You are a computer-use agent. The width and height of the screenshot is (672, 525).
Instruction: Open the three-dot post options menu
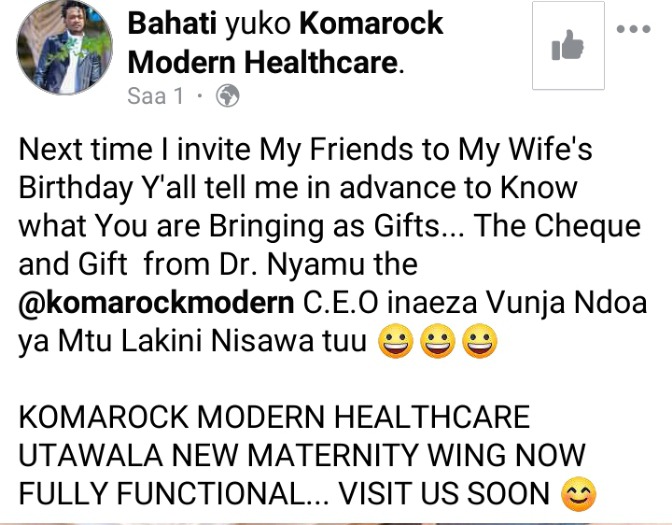633,29
